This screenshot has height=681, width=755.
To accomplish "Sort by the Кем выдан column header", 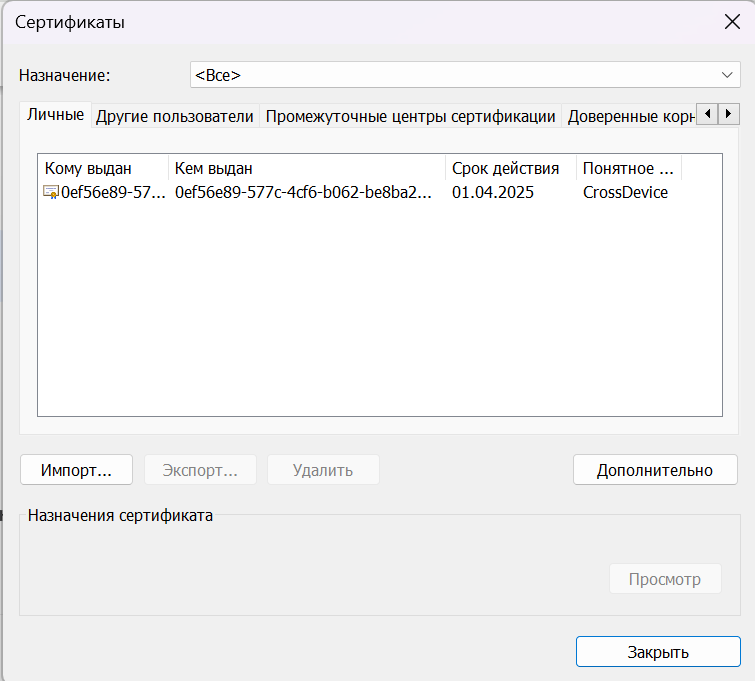I will (306, 168).
